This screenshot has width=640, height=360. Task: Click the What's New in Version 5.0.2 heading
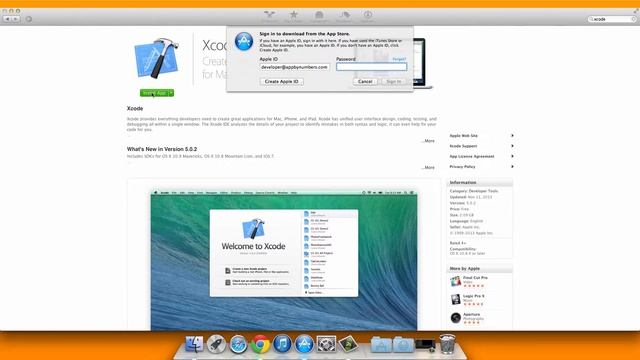[x=162, y=149]
